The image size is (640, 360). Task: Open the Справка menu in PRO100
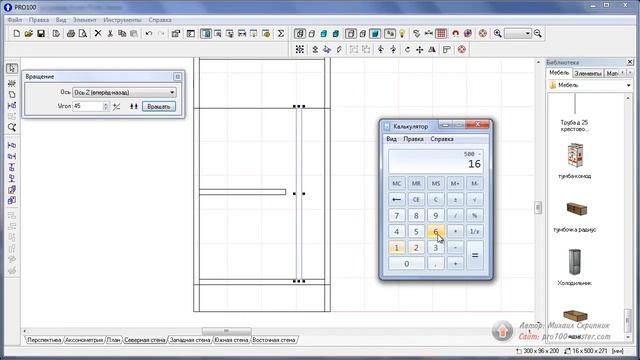(x=160, y=20)
